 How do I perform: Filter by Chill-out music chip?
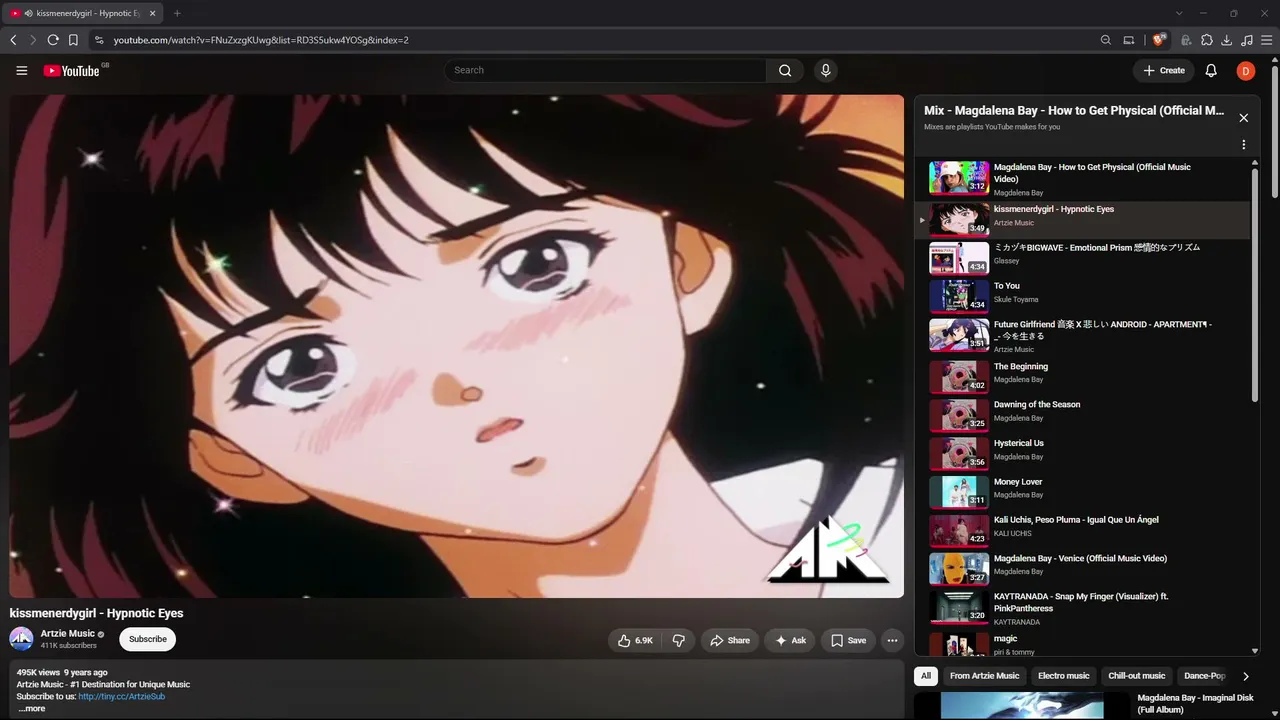pyautogui.click(x=1137, y=676)
